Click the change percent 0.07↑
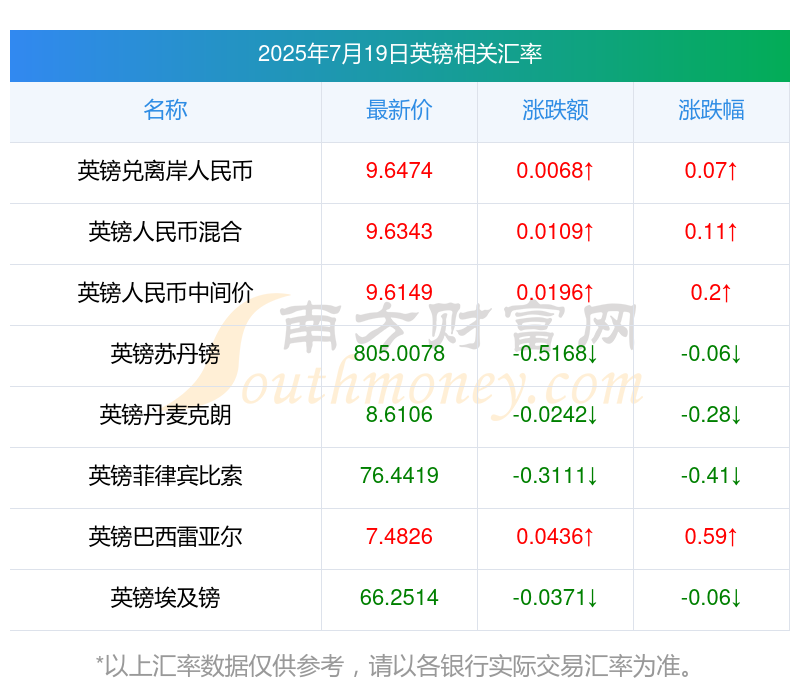Image resolution: width=800 pixels, height=698 pixels. 711,171
